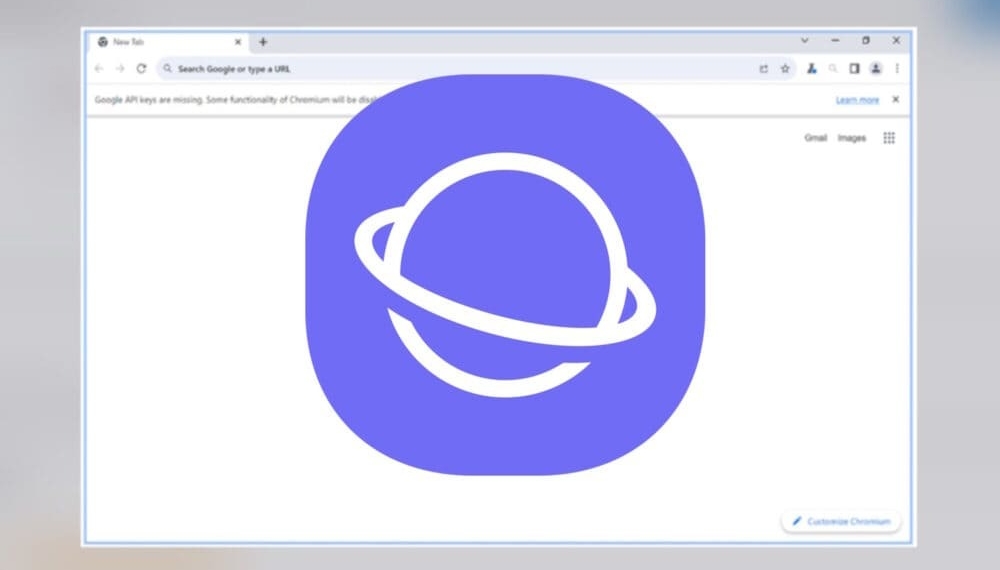Select the New Tab tab
This screenshot has height=570, width=1000.
pyautogui.click(x=160, y=42)
